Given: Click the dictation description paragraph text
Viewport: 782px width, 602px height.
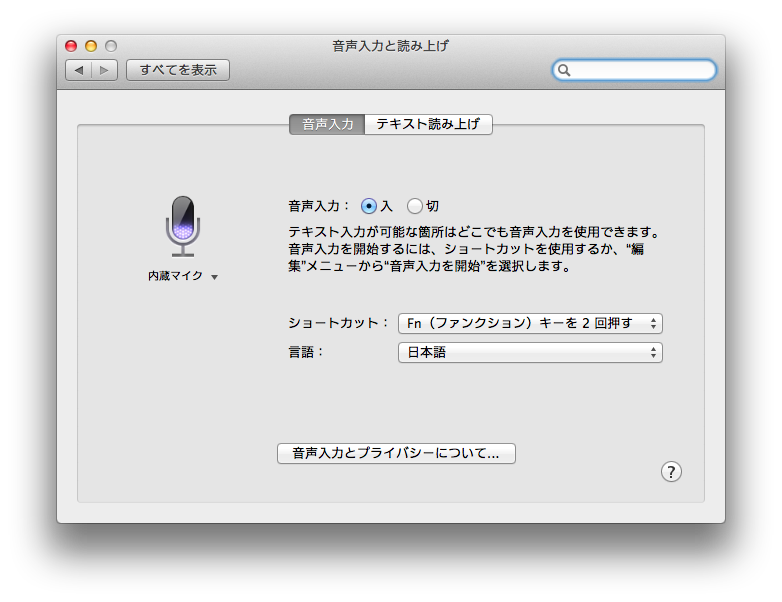Looking at the screenshot, I should (470, 250).
